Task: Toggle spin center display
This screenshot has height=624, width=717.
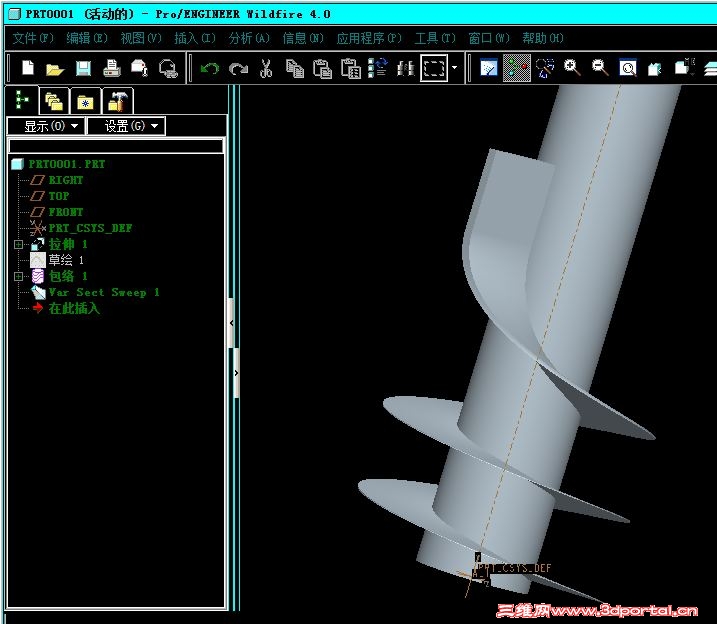Action: click(x=517, y=68)
